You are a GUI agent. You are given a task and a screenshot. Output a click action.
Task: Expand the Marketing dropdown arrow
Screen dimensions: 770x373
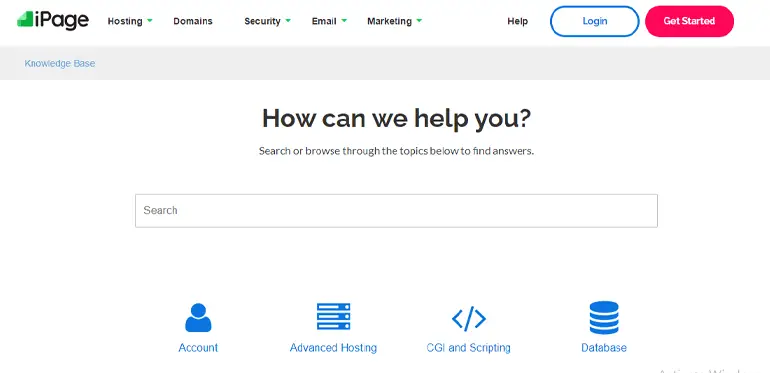pyautogui.click(x=419, y=21)
